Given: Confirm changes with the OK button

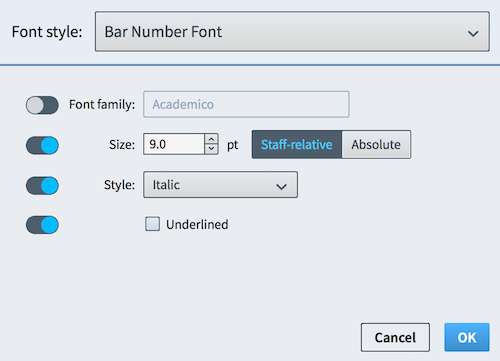Looking at the screenshot, I should tap(467, 337).
